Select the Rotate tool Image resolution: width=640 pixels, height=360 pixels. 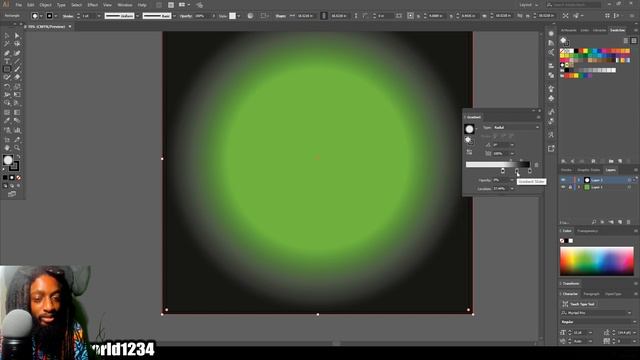[x=7, y=87]
